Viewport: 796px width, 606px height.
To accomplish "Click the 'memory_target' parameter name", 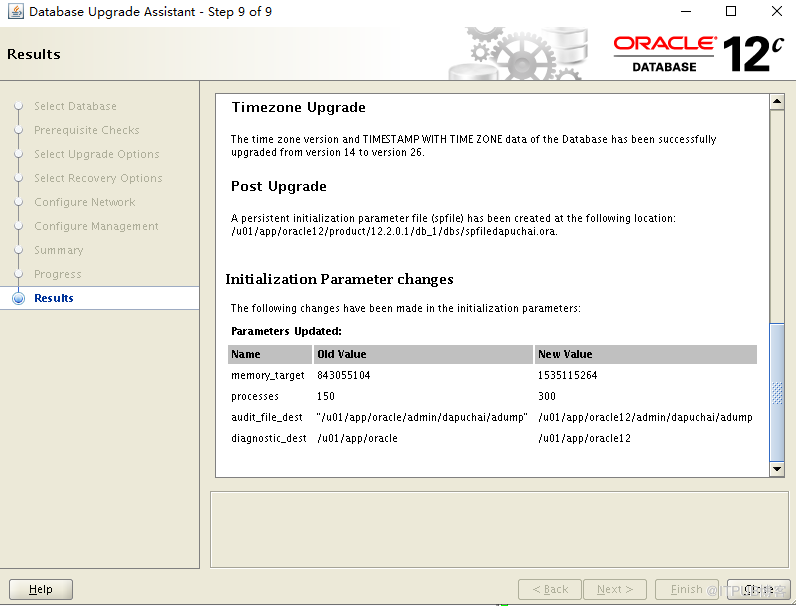I will [268, 376].
